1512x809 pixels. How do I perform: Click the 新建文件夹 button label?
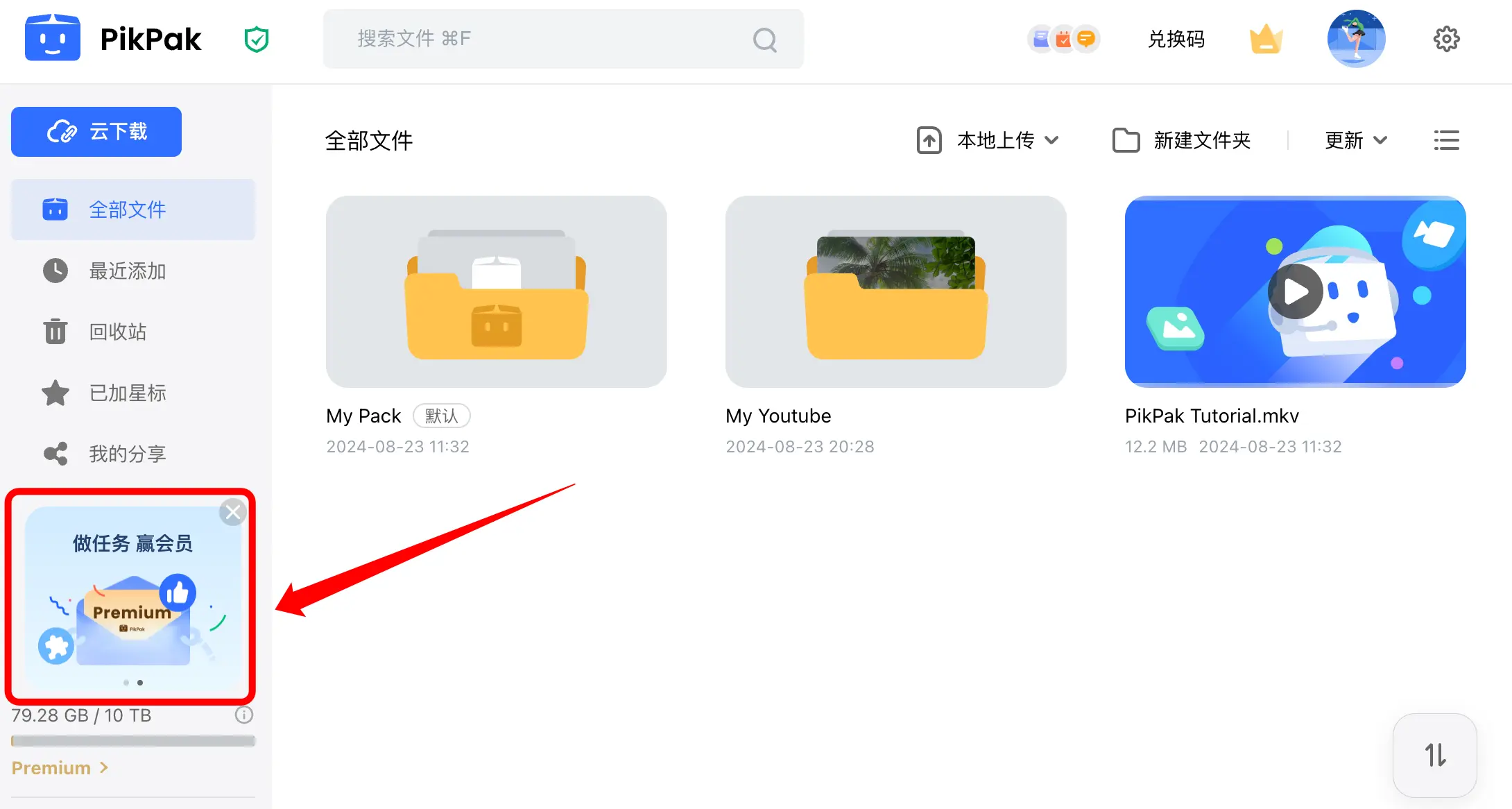tap(1202, 140)
